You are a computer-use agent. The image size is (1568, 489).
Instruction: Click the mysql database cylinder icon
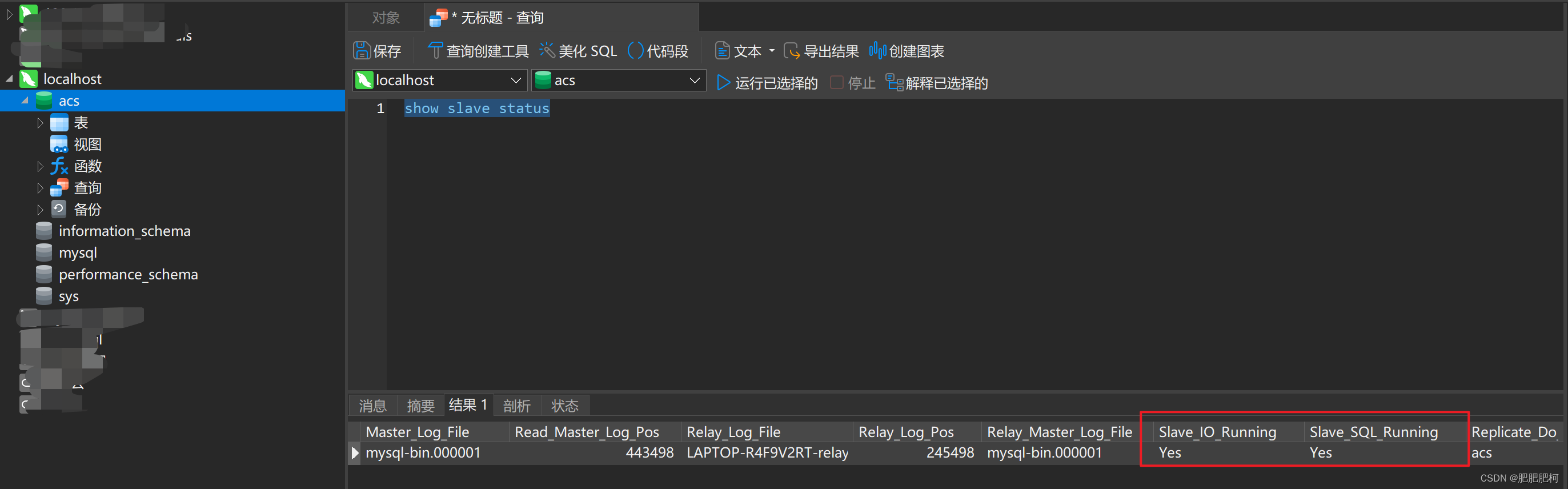point(44,253)
